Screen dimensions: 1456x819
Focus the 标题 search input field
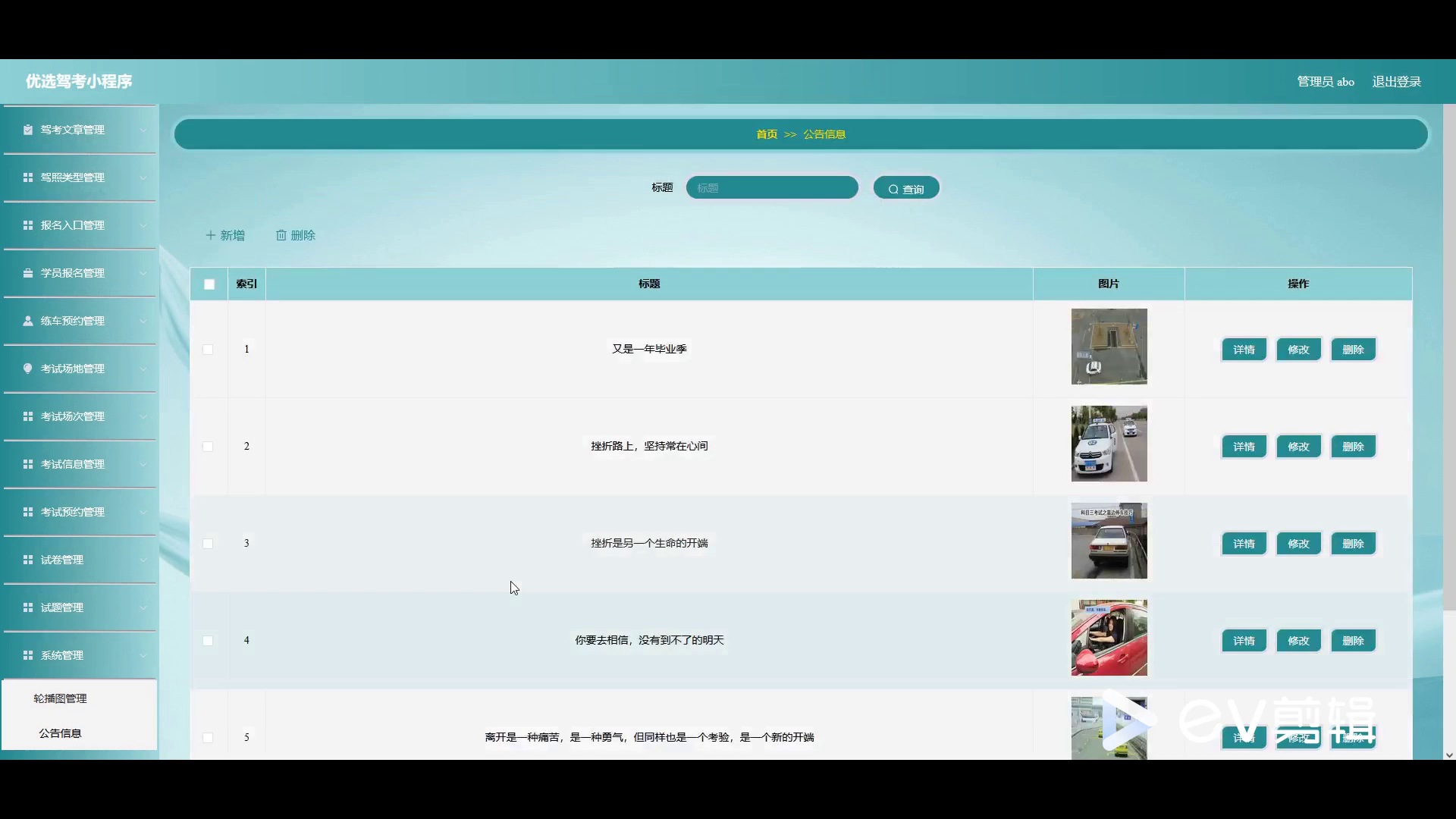772,187
